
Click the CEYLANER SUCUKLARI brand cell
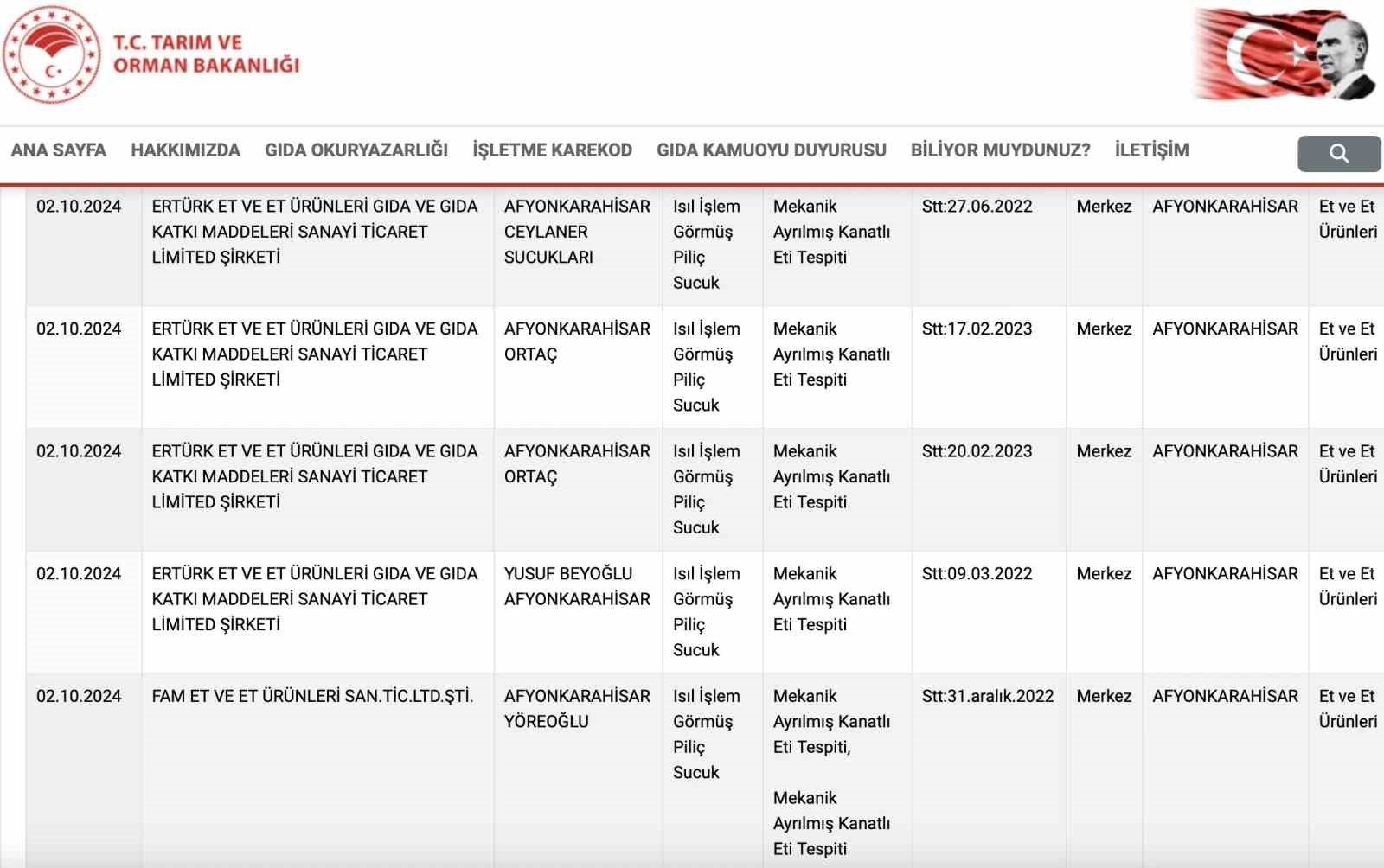coord(577,232)
